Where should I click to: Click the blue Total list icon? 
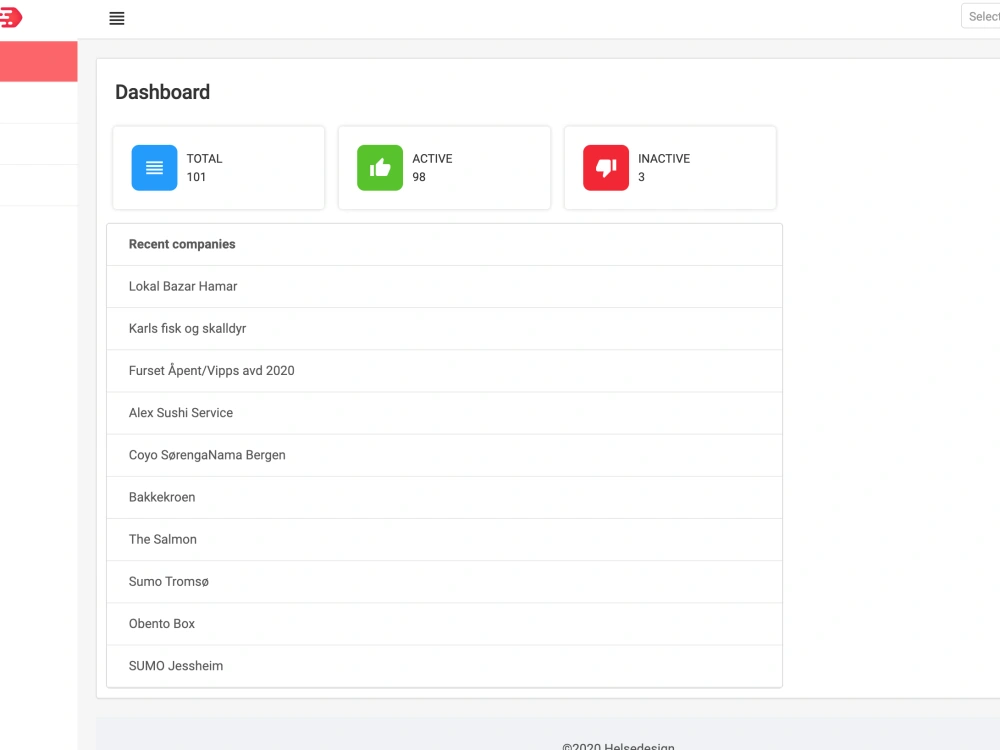tap(154, 168)
